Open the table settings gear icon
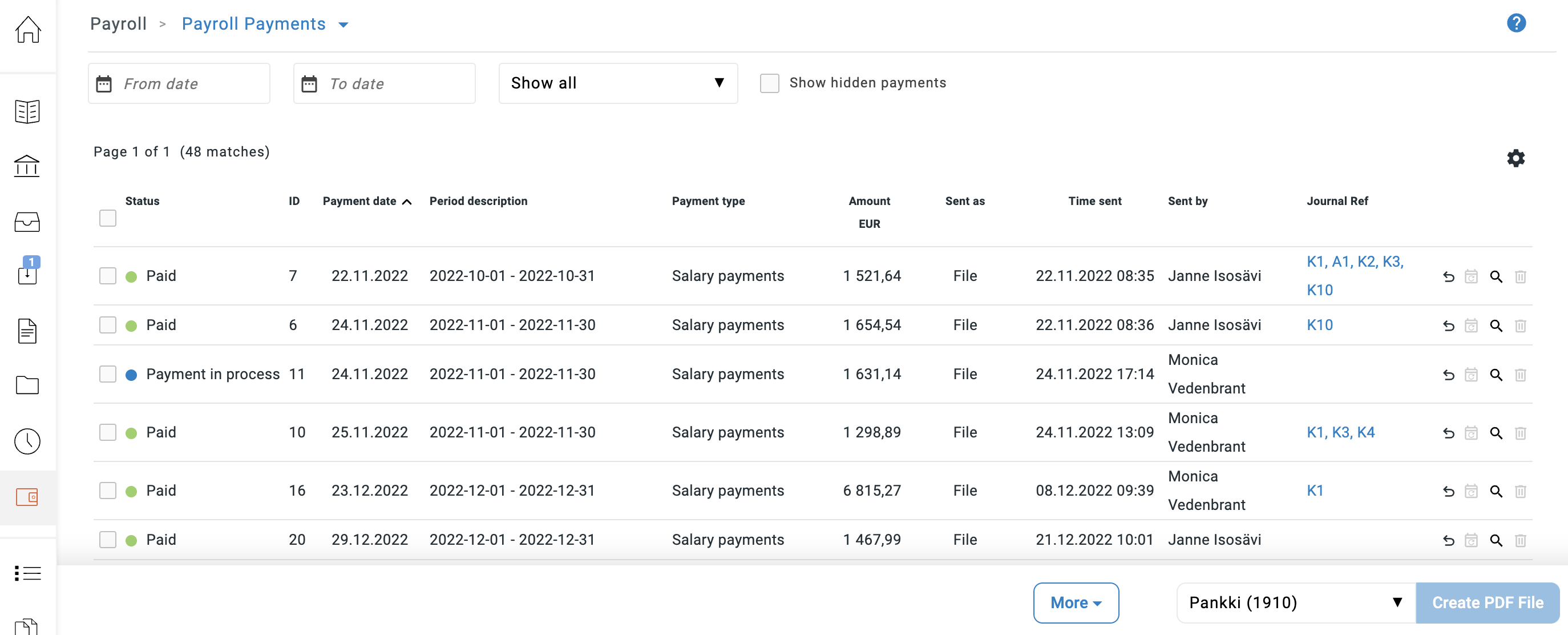The height and width of the screenshot is (635, 1568). click(1516, 158)
